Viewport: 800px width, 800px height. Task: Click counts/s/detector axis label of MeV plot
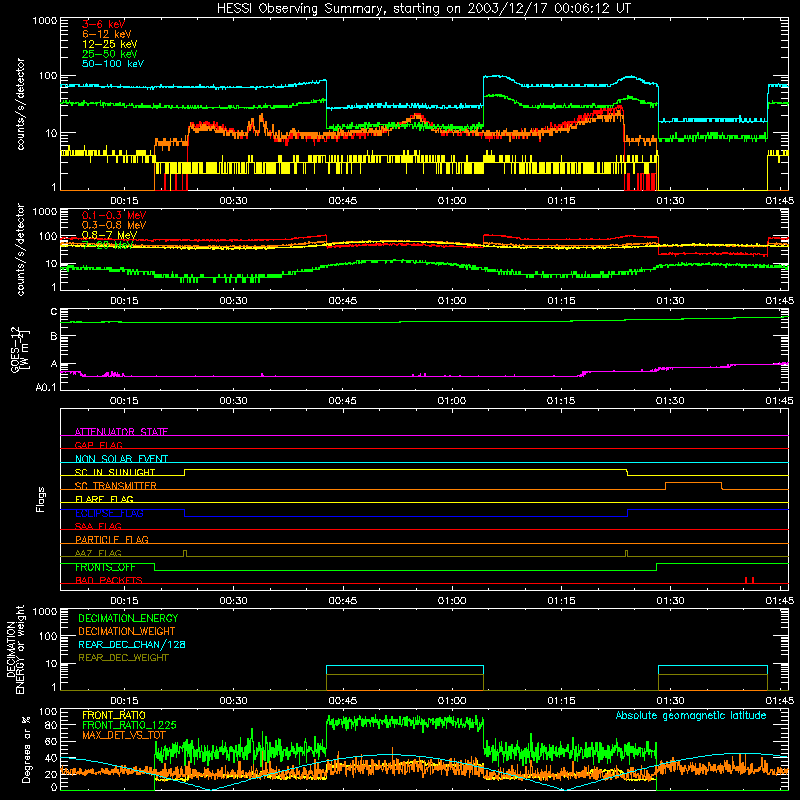point(20,249)
